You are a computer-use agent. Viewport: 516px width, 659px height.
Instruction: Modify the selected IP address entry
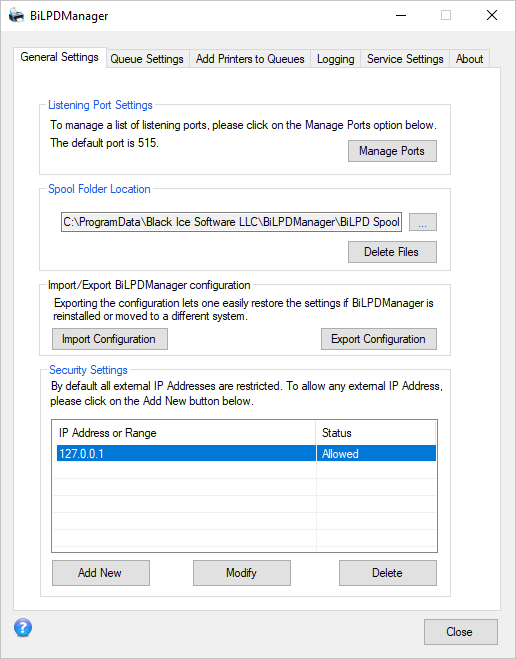pos(242,573)
